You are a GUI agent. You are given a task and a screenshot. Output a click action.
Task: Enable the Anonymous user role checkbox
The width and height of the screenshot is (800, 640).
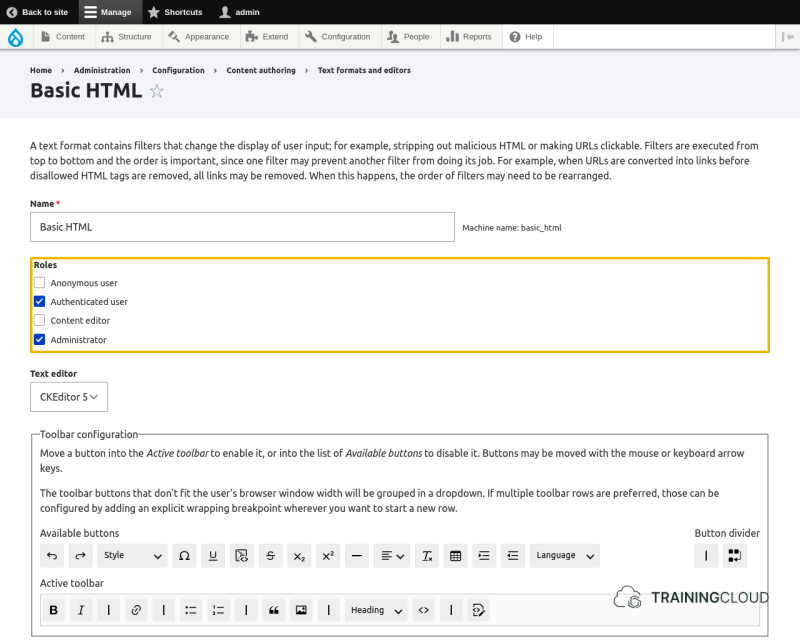pyautogui.click(x=39, y=283)
